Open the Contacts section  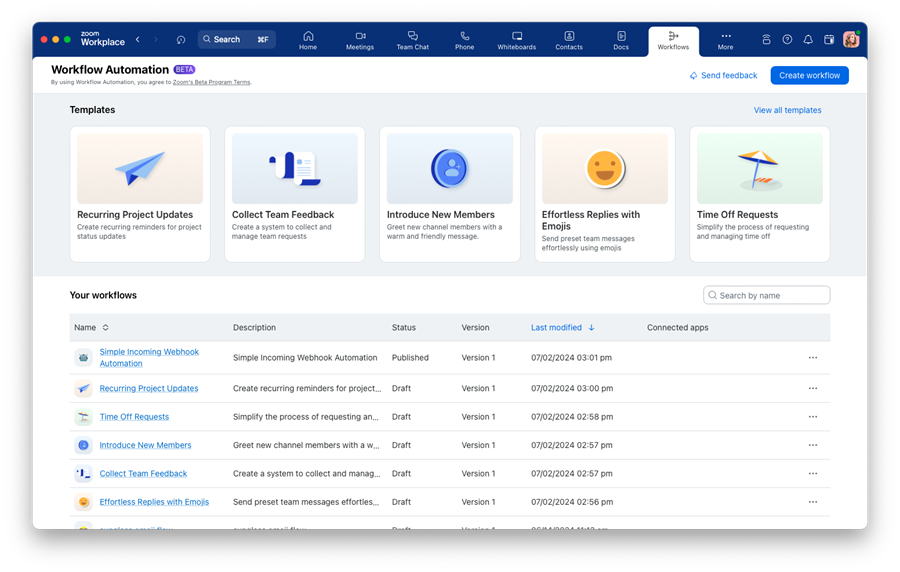(569, 40)
